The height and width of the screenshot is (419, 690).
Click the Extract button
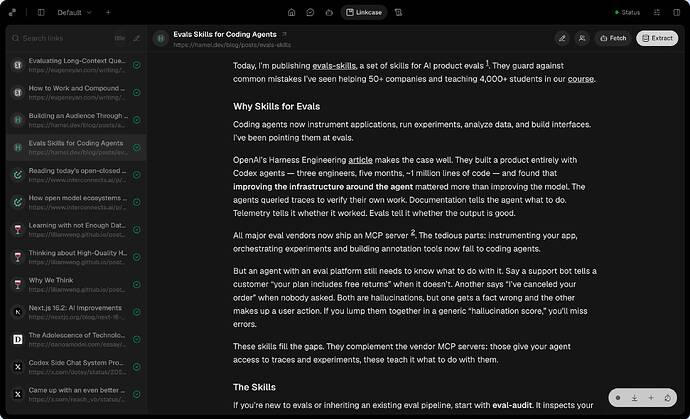point(657,38)
